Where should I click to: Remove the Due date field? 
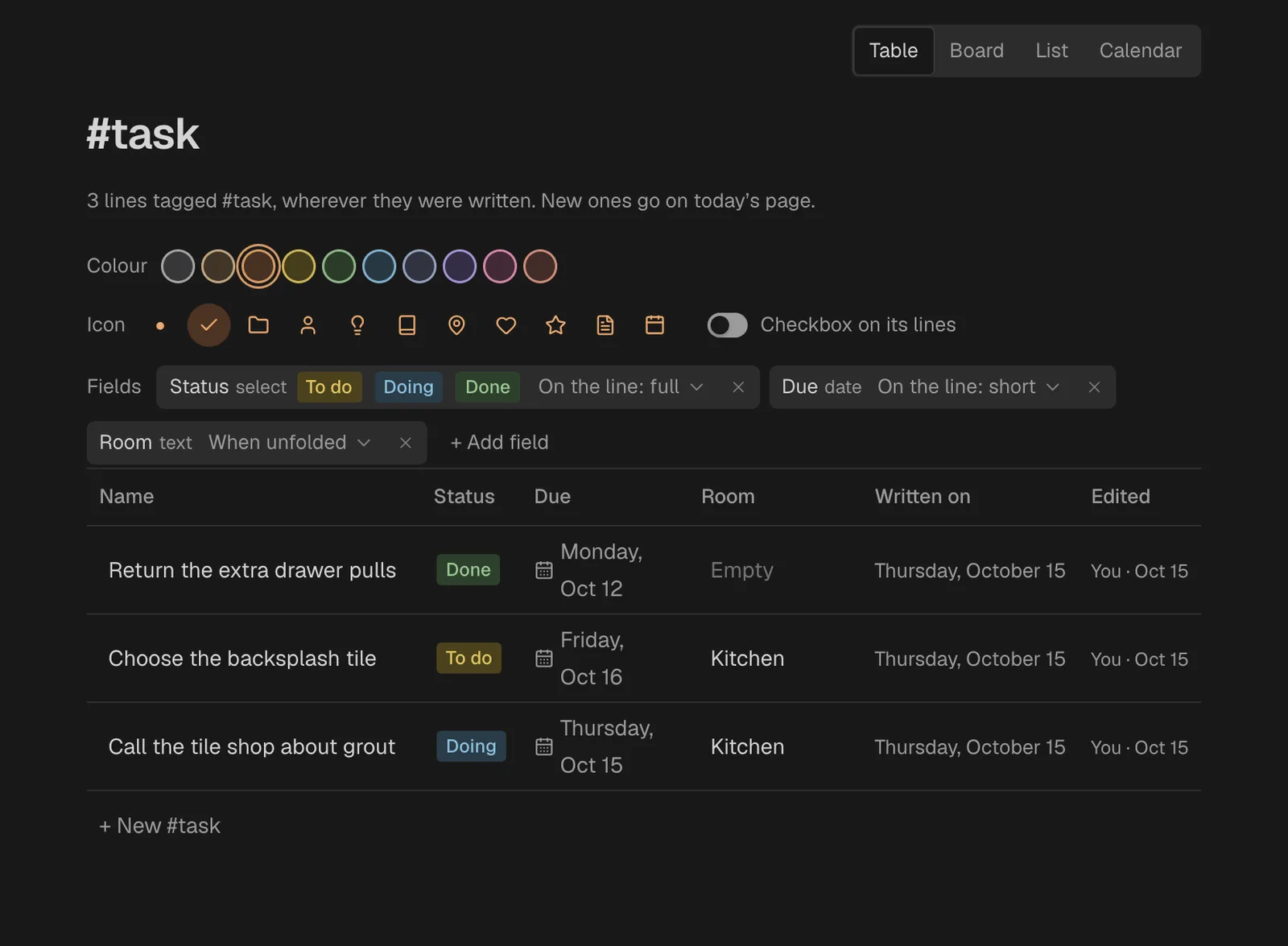(x=1094, y=387)
